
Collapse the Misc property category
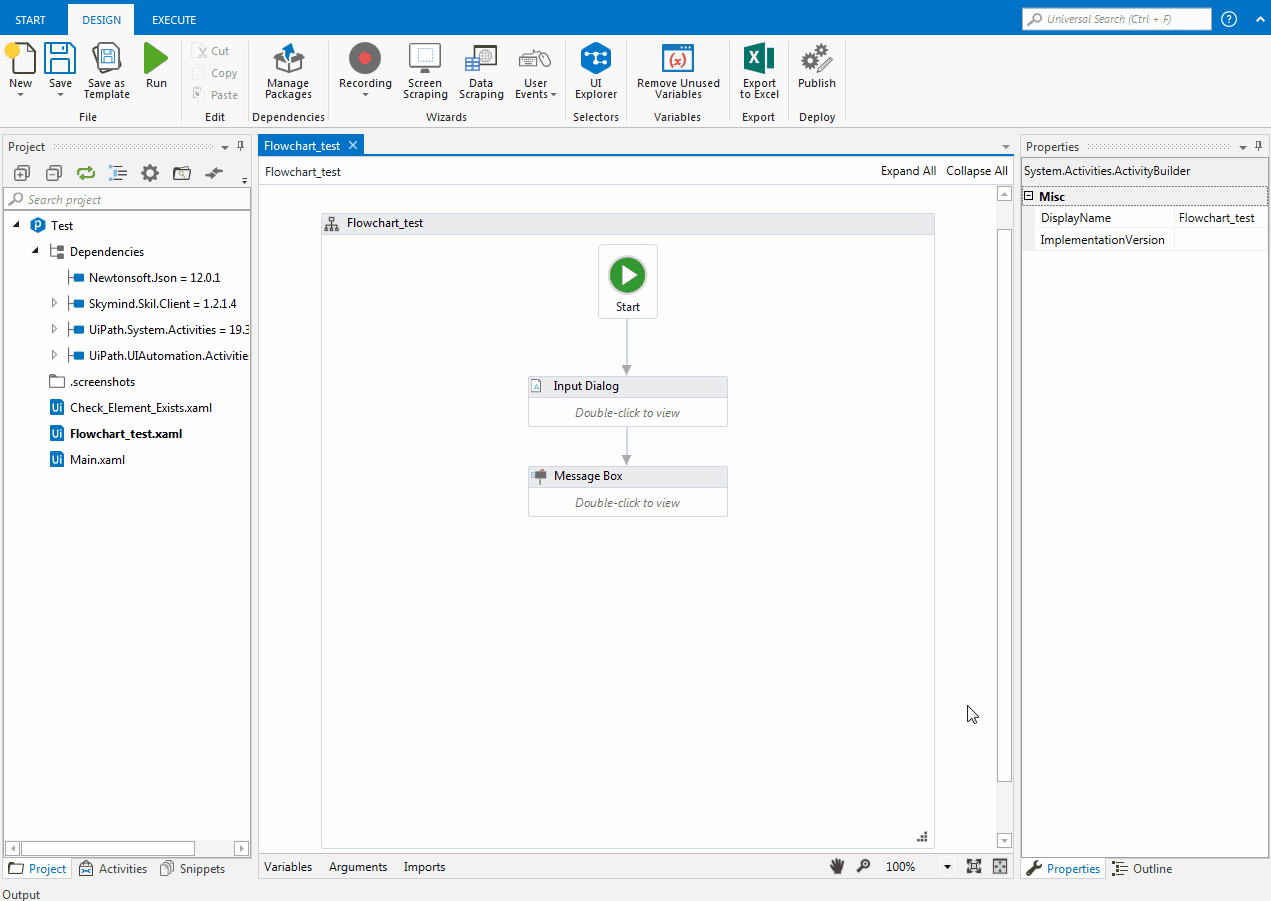[x=1029, y=197]
